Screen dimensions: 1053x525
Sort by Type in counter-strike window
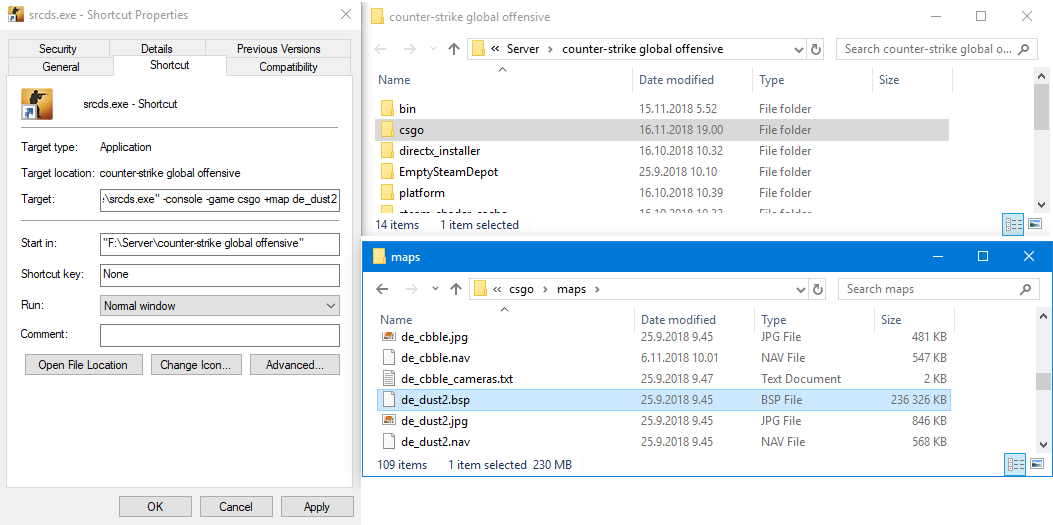772,80
